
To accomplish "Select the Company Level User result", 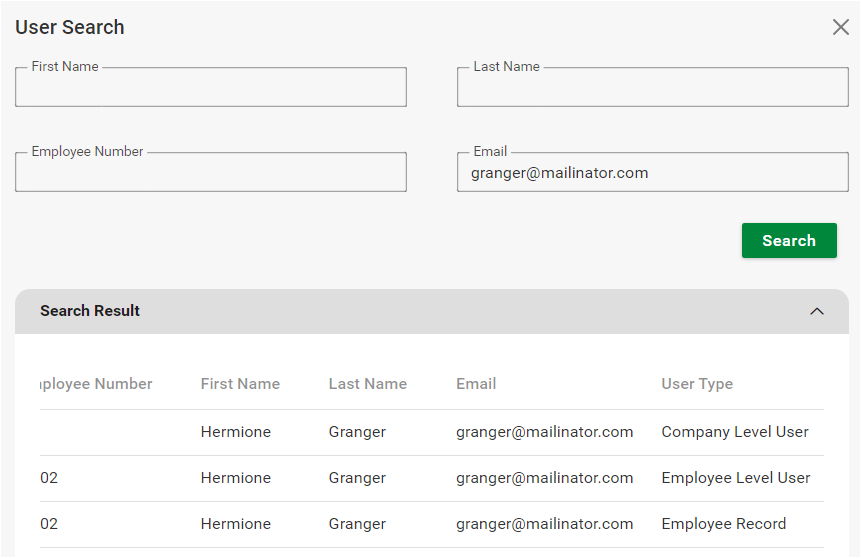I will point(735,432).
